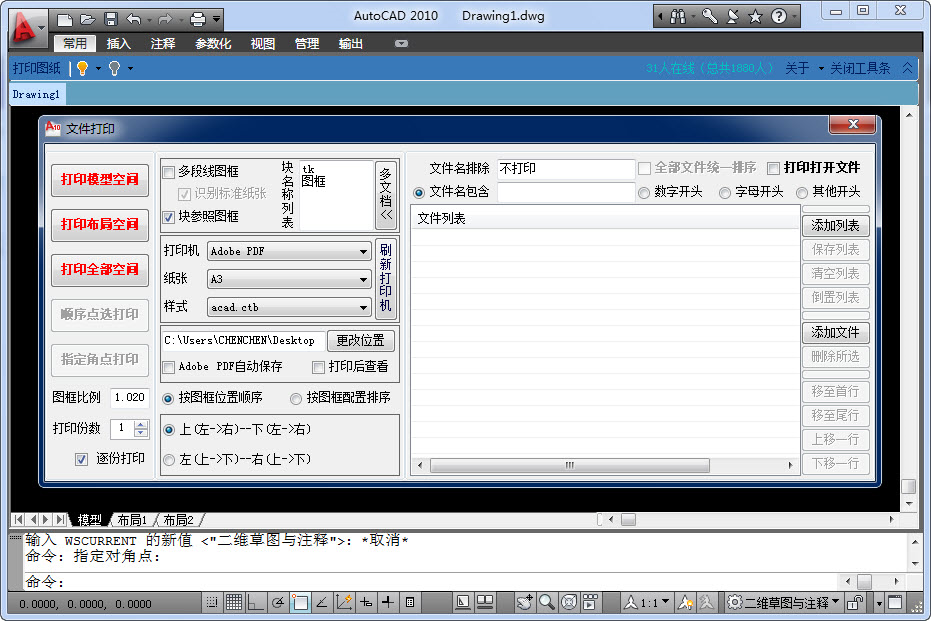931x621 pixels.
Task: Click the key subscription icon
Action: click(x=709, y=16)
